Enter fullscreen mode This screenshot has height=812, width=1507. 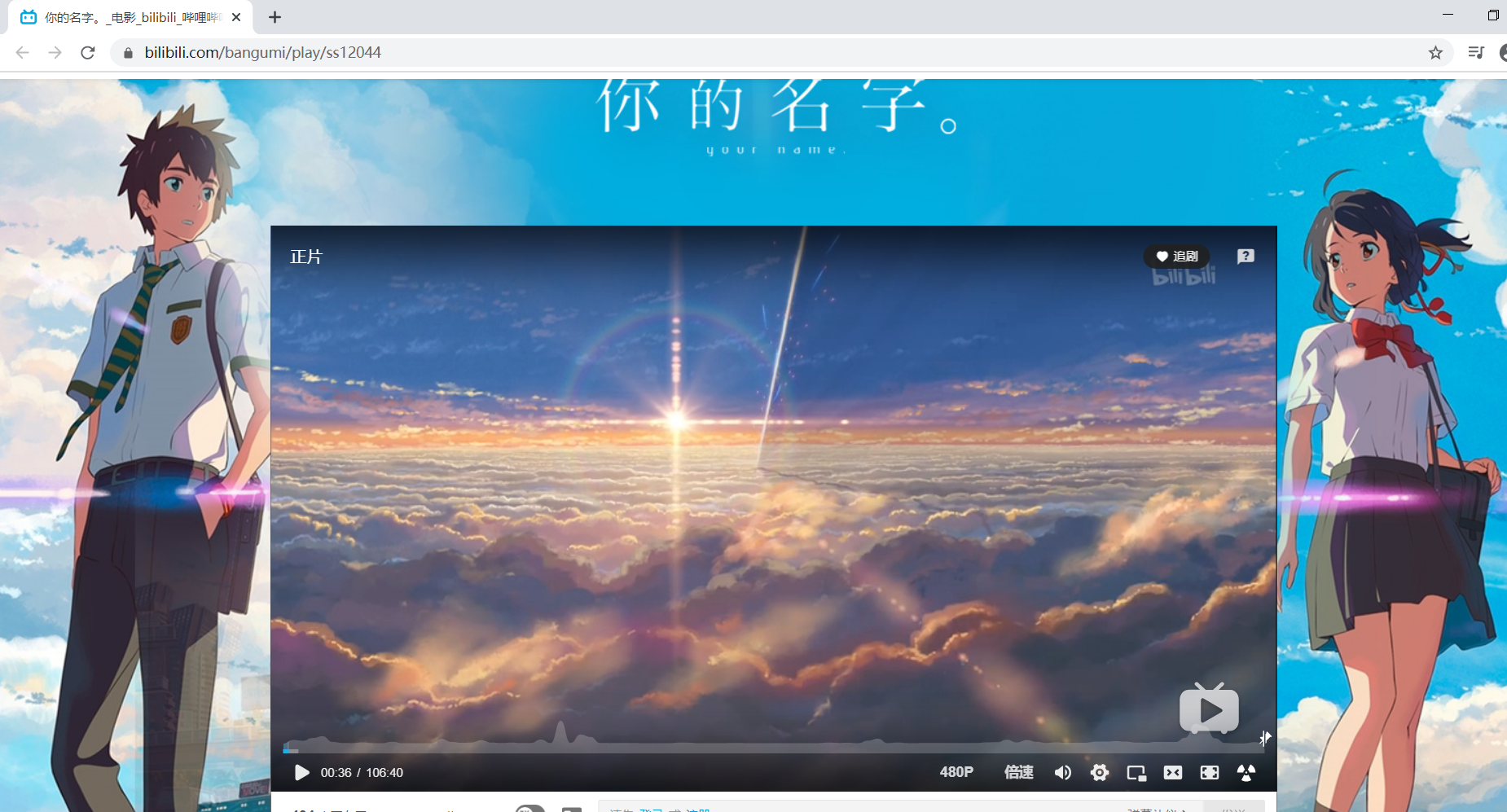(1210, 772)
